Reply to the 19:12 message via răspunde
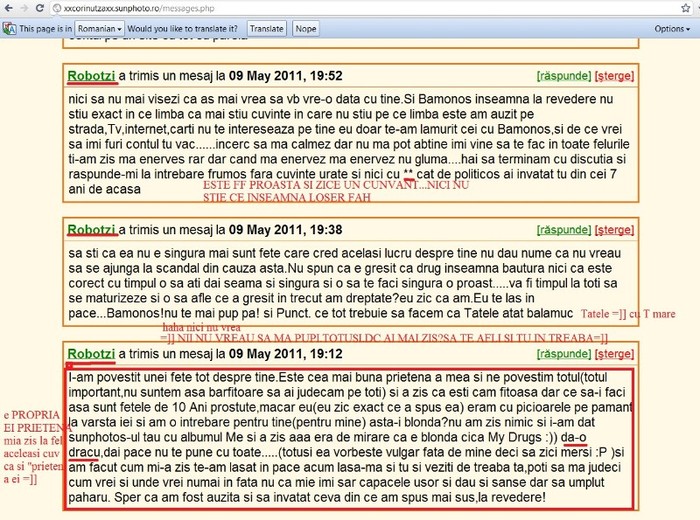This screenshot has height=520, width=700. (563, 354)
